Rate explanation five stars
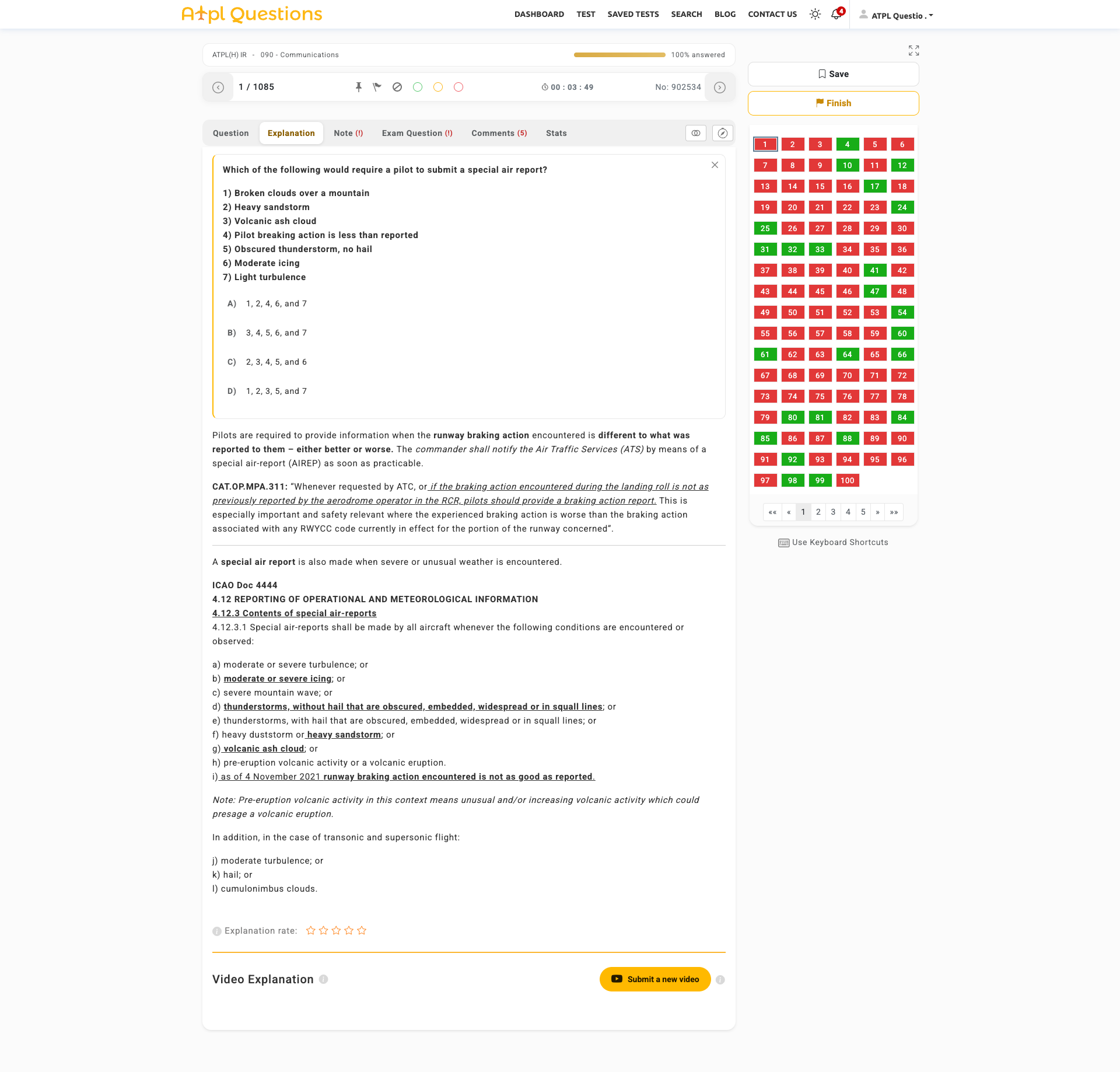This screenshot has width=1120, height=1072. click(x=362, y=930)
